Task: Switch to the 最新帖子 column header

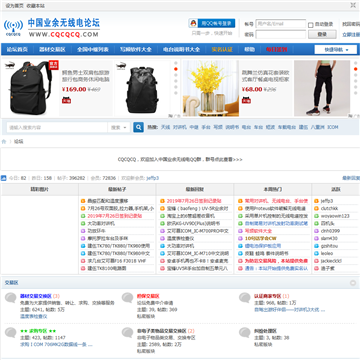Action: pos(117,189)
